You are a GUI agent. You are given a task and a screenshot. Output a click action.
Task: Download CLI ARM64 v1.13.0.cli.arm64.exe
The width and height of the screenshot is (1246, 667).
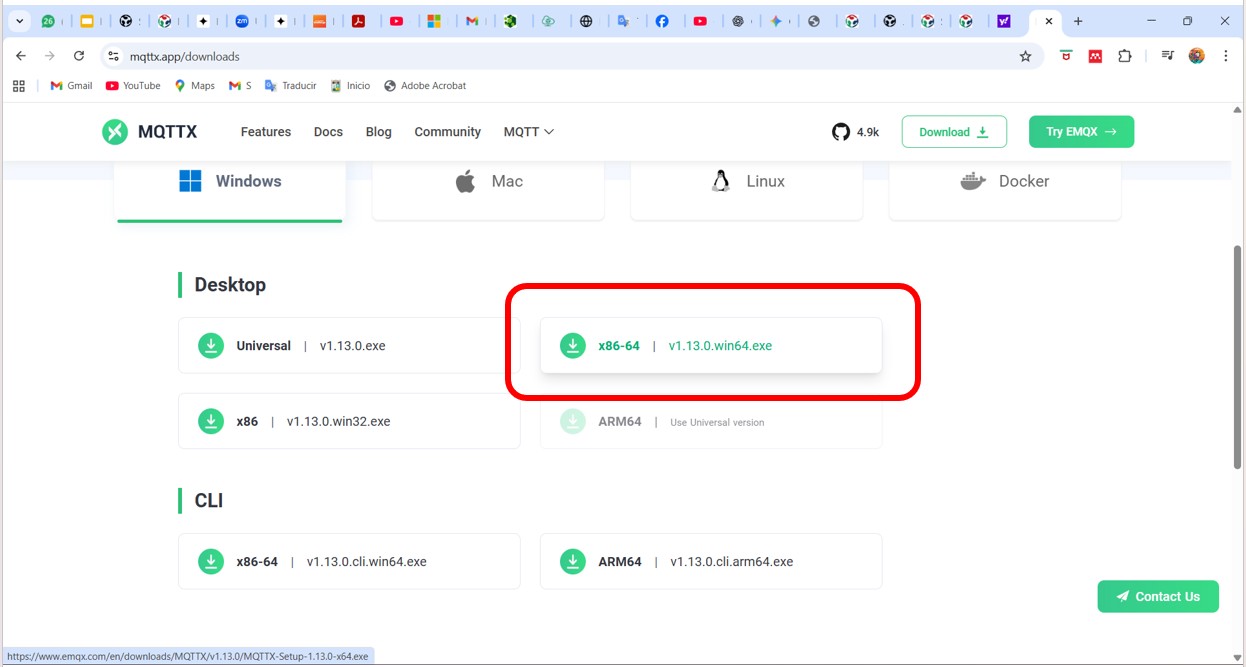pos(711,561)
